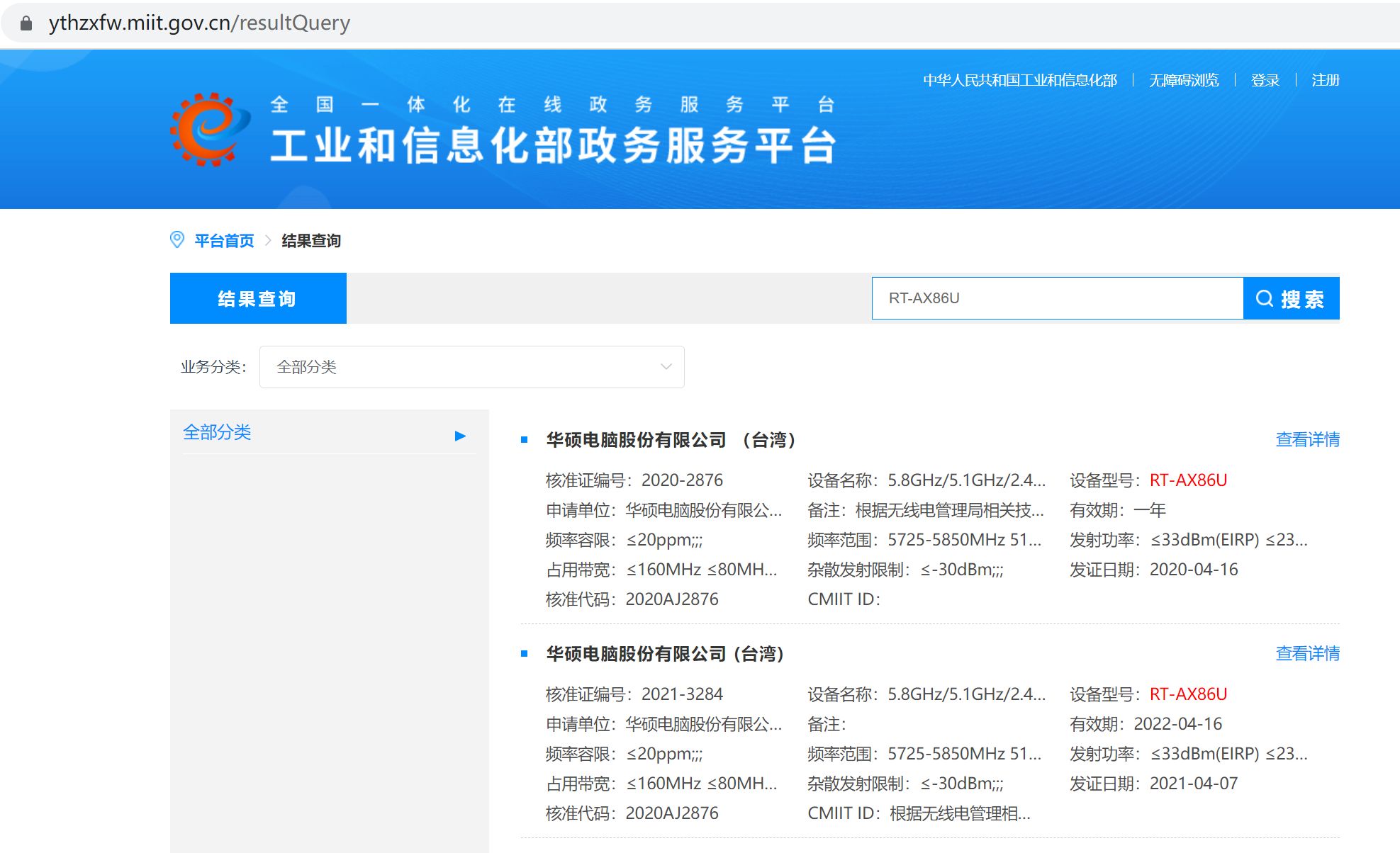The image size is (1400, 853).
Task: Click the 注册 link
Action: pyautogui.click(x=1326, y=80)
